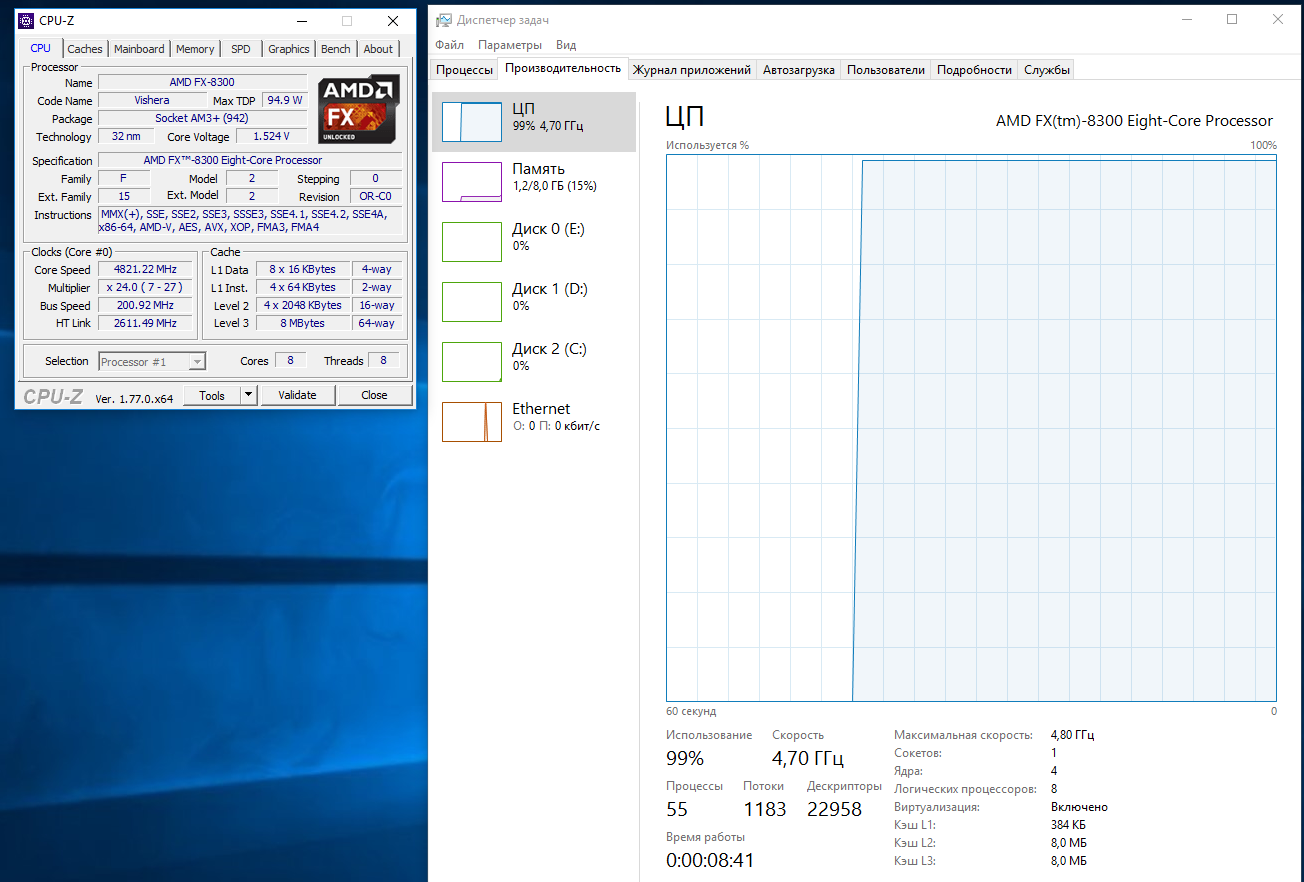The height and width of the screenshot is (882, 1304).
Task: Open the Graphics tab in CPU-Z
Action: coord(289,49)
